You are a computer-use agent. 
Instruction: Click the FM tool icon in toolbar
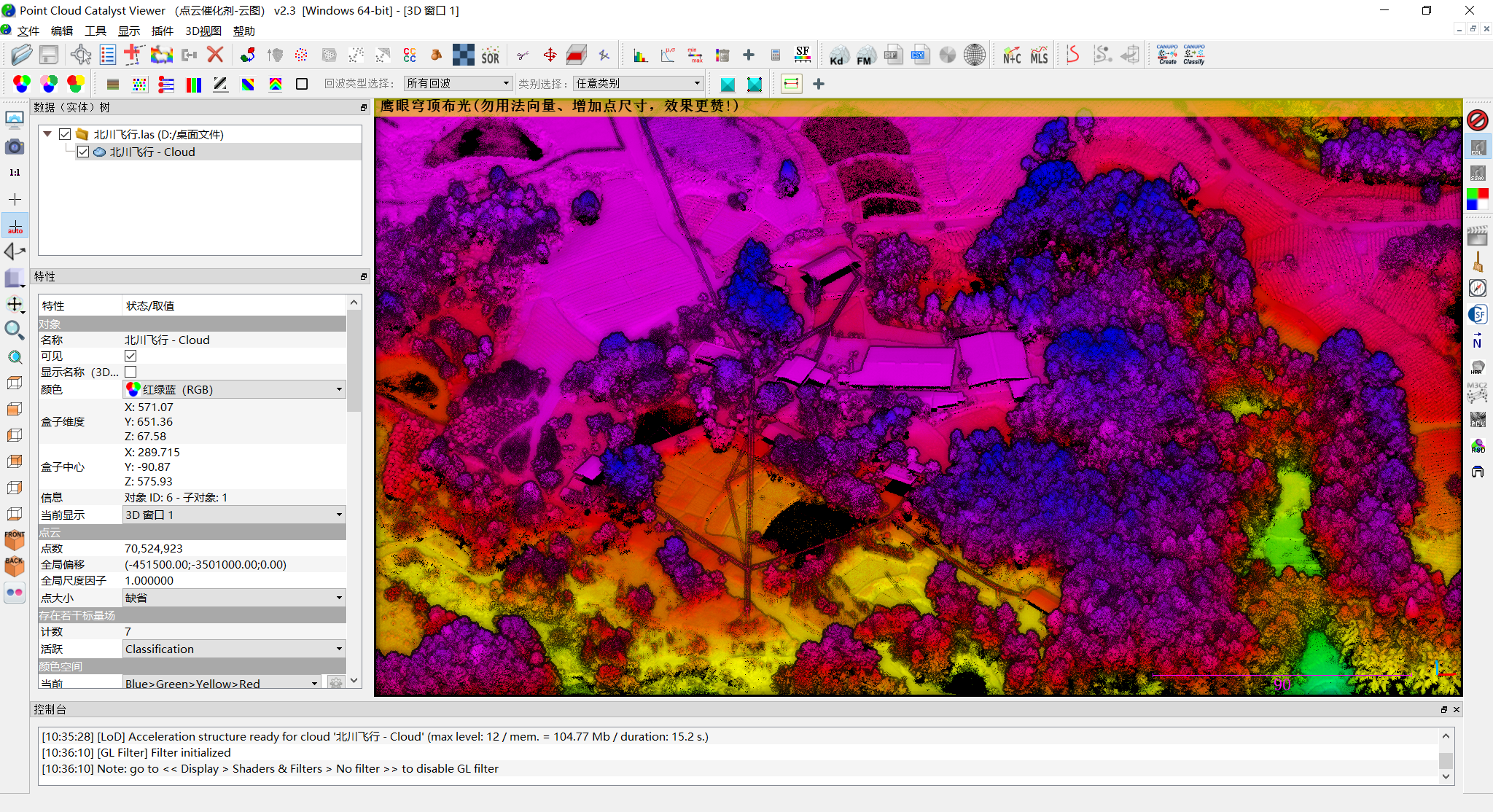(x=862, y=56)
